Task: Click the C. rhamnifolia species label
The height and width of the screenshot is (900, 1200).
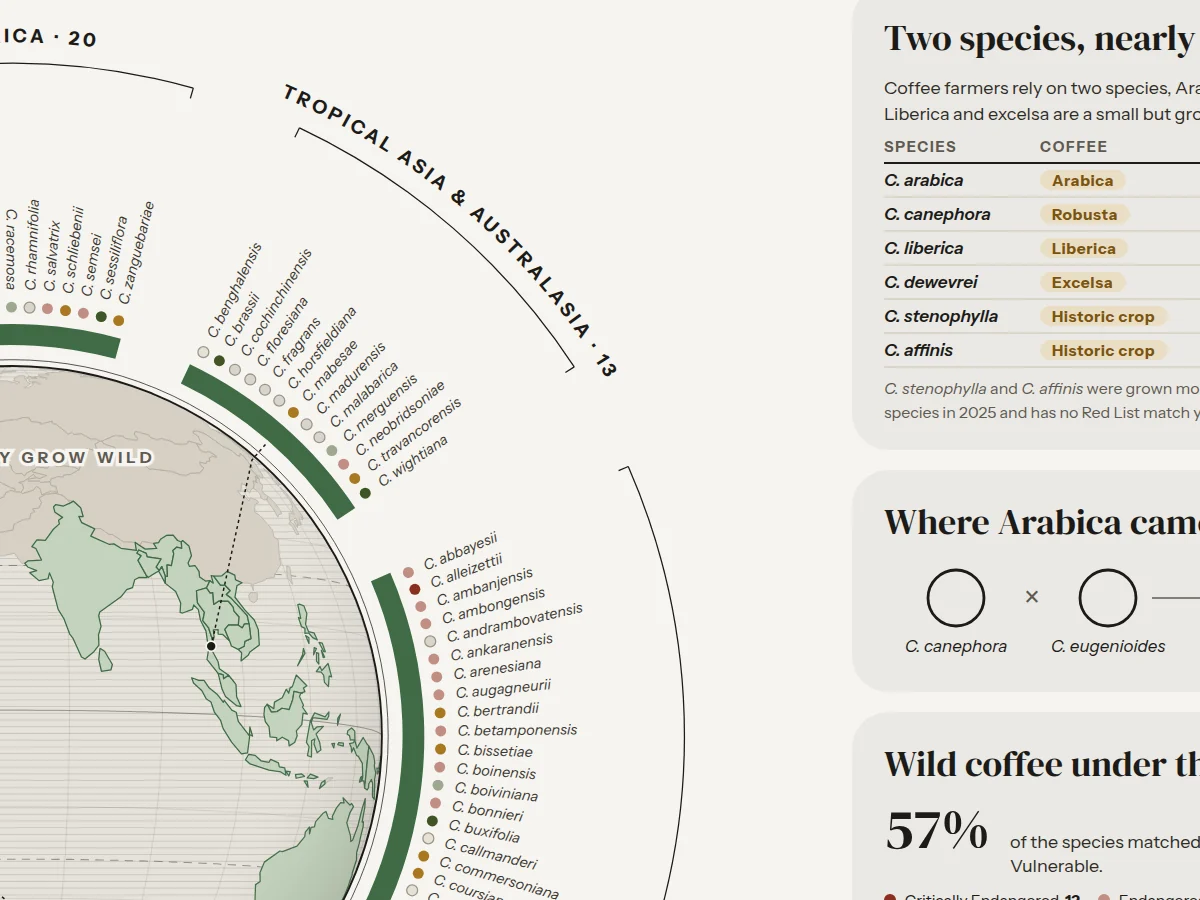Action: [32, 244]
